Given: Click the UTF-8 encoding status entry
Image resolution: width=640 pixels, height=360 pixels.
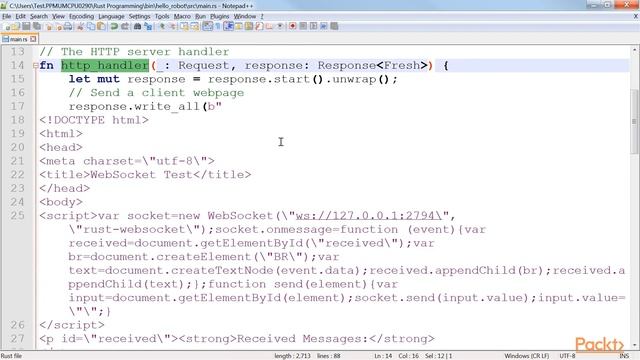Looking at the screenshot, I should pyautogui.click(x=567, y=356).
